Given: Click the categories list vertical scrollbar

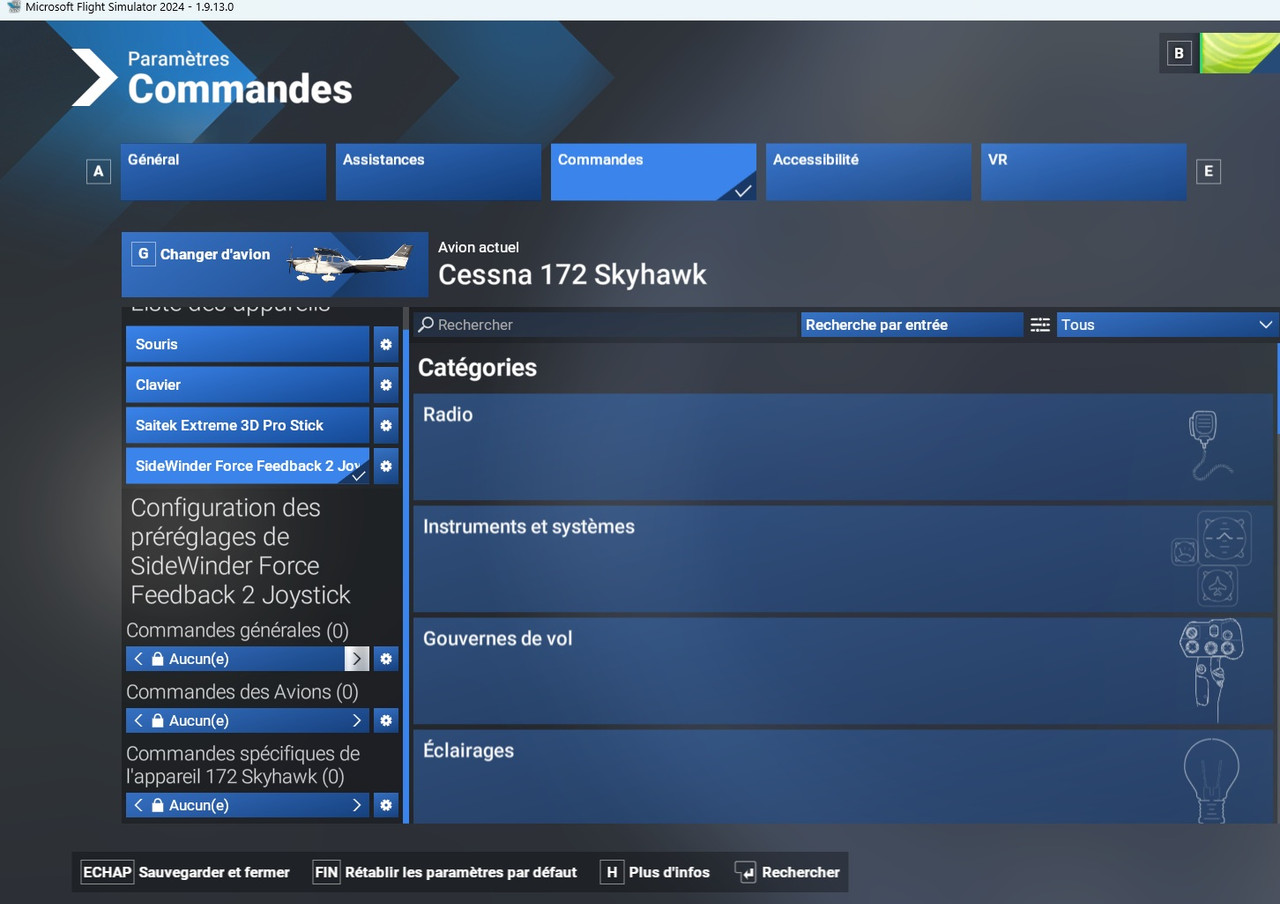Looking at the screenshot, I should (x=1277, y=390).
